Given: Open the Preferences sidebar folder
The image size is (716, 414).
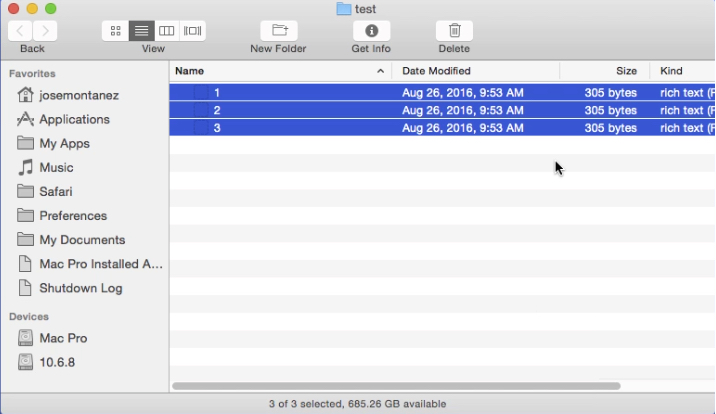Looking at the screenshot, I should [x=62, y=215].
